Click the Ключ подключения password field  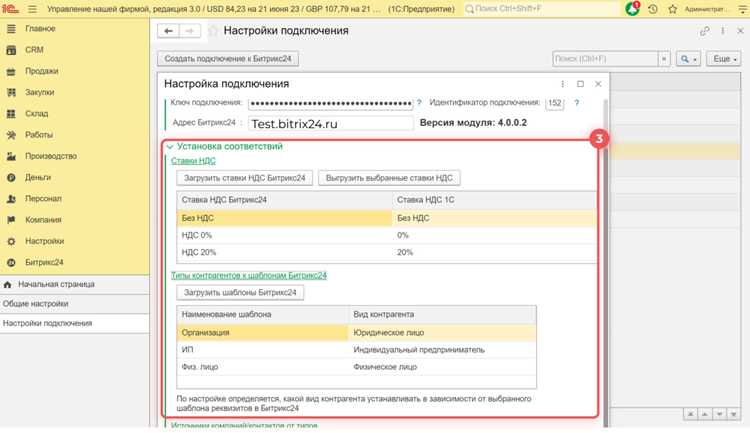pos(330,103)
